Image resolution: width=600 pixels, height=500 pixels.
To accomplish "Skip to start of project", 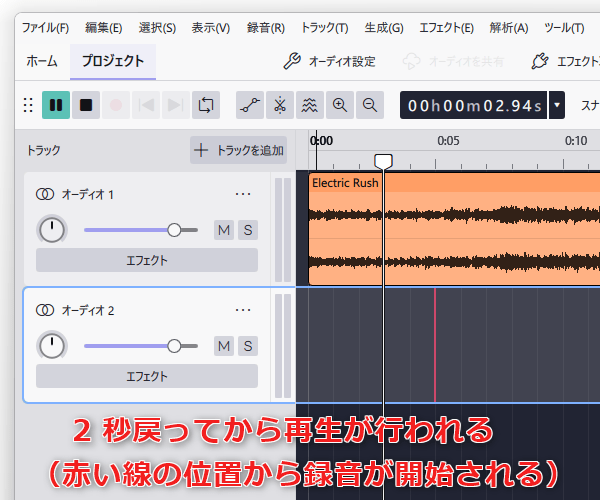I will (146, 105).
